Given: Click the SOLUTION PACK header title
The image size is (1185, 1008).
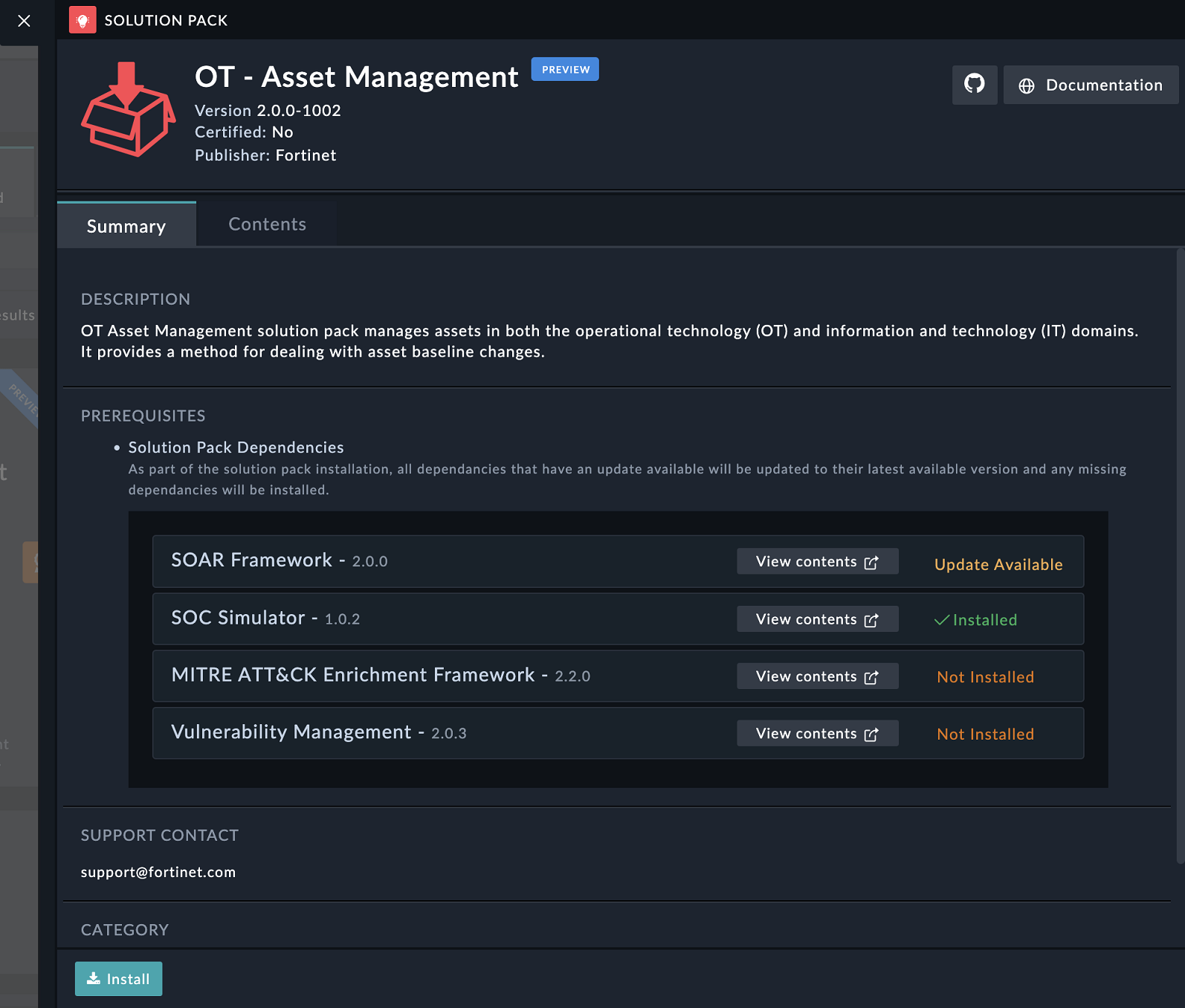Looking at the screenshot, I should (166, 21).
